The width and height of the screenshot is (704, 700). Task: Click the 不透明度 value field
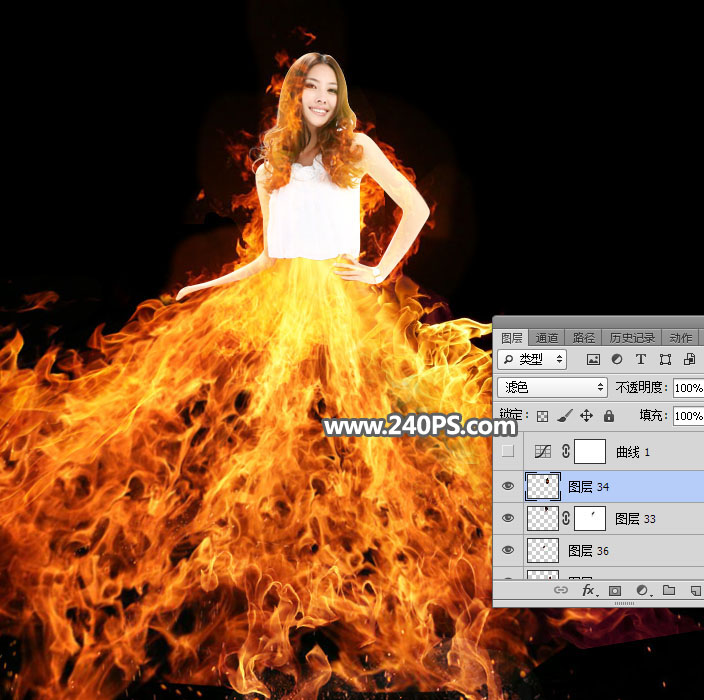[x=688, y=387]
